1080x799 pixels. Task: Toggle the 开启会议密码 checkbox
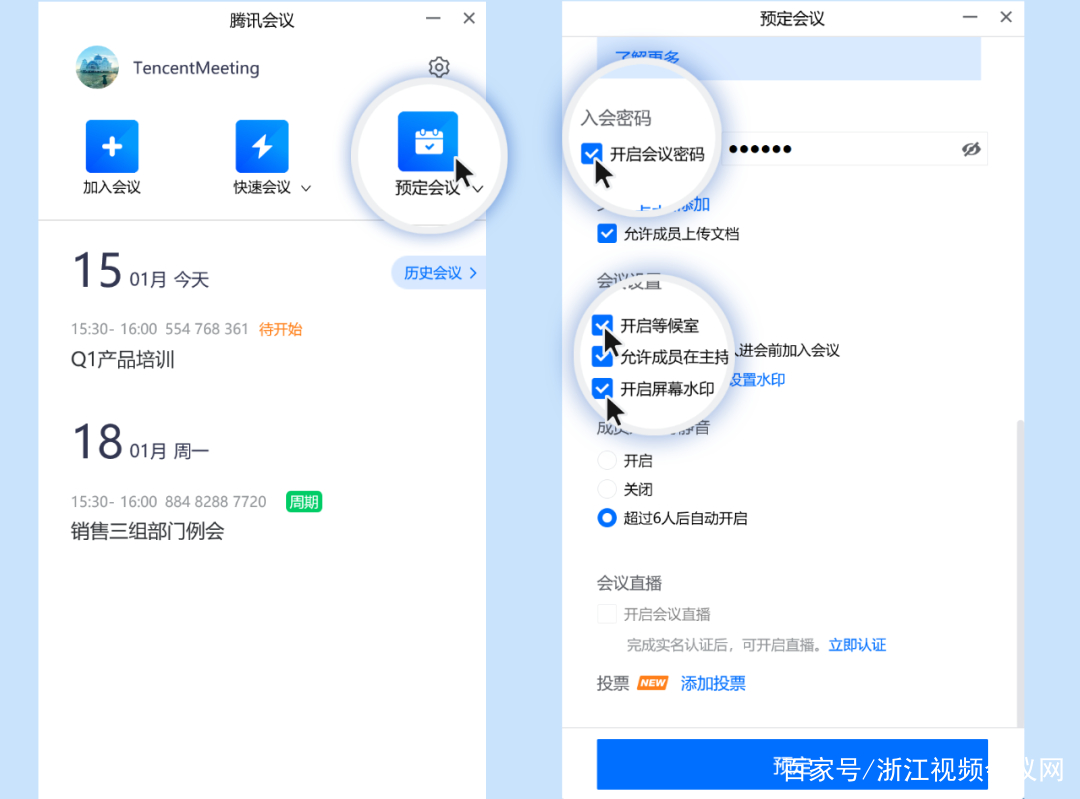click(x=591, y=153)
